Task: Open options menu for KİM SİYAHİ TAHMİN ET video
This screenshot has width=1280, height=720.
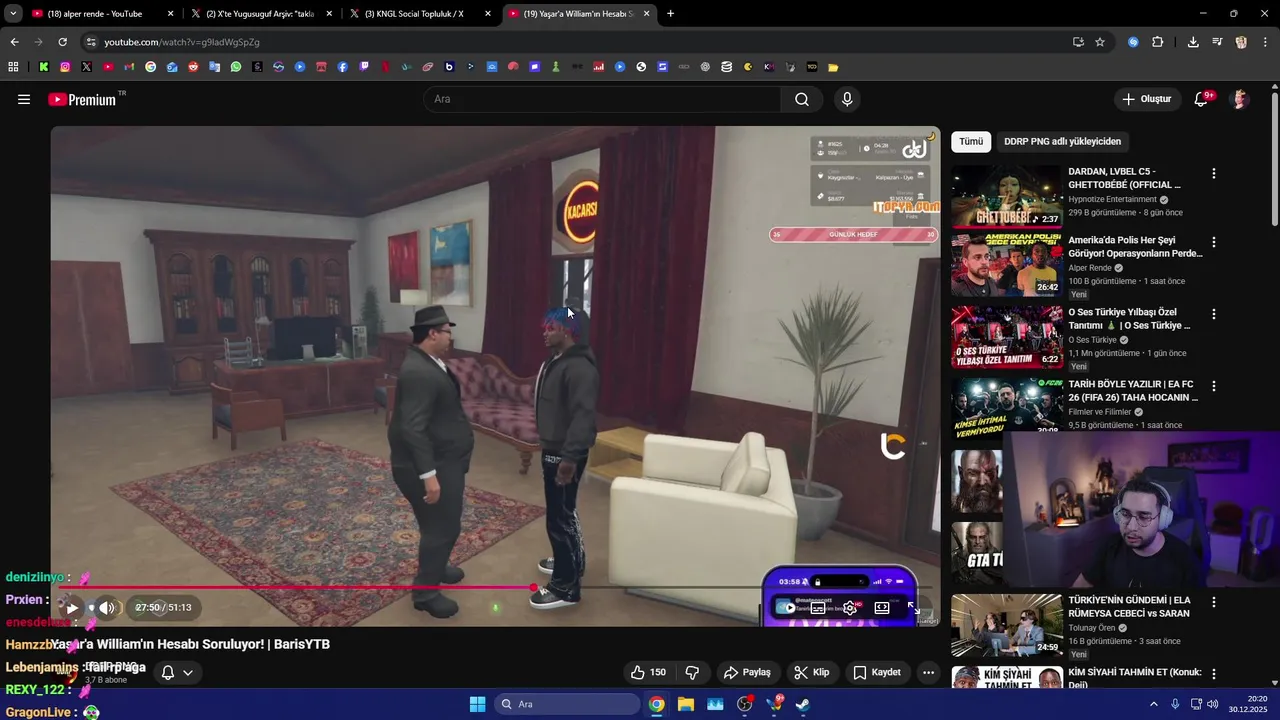Action: point(1214,674)
